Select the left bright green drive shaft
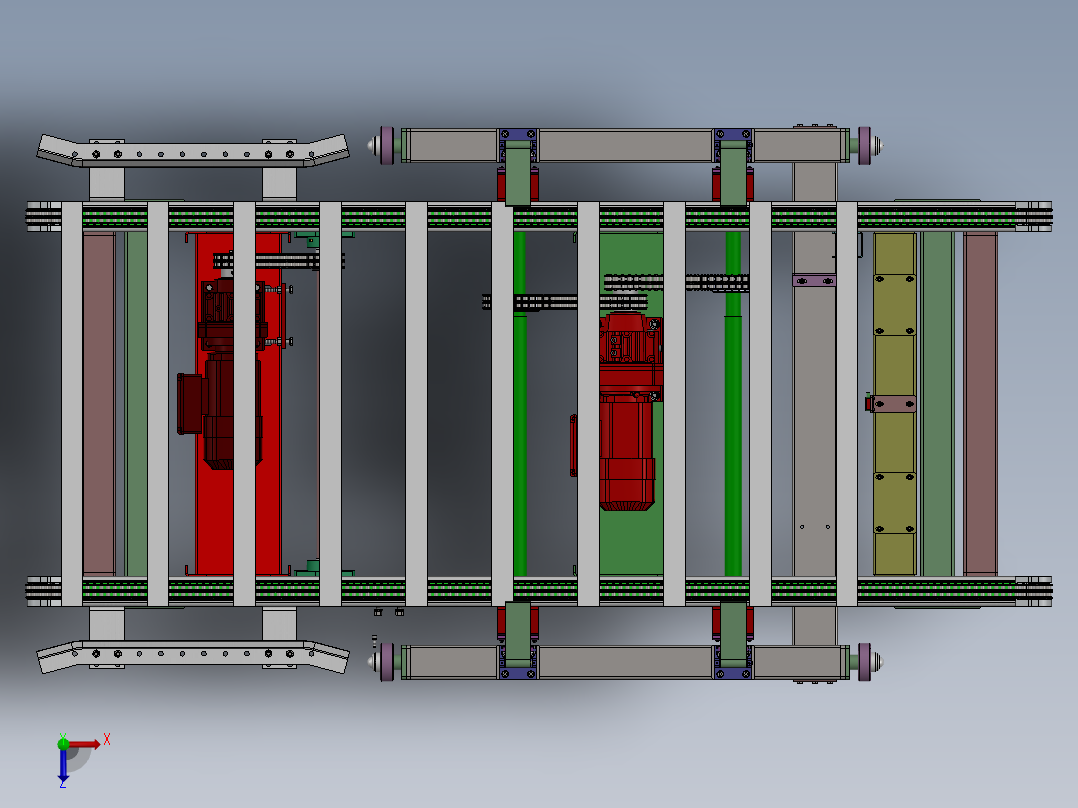The image size is (1078, 808). coord(520,404)
